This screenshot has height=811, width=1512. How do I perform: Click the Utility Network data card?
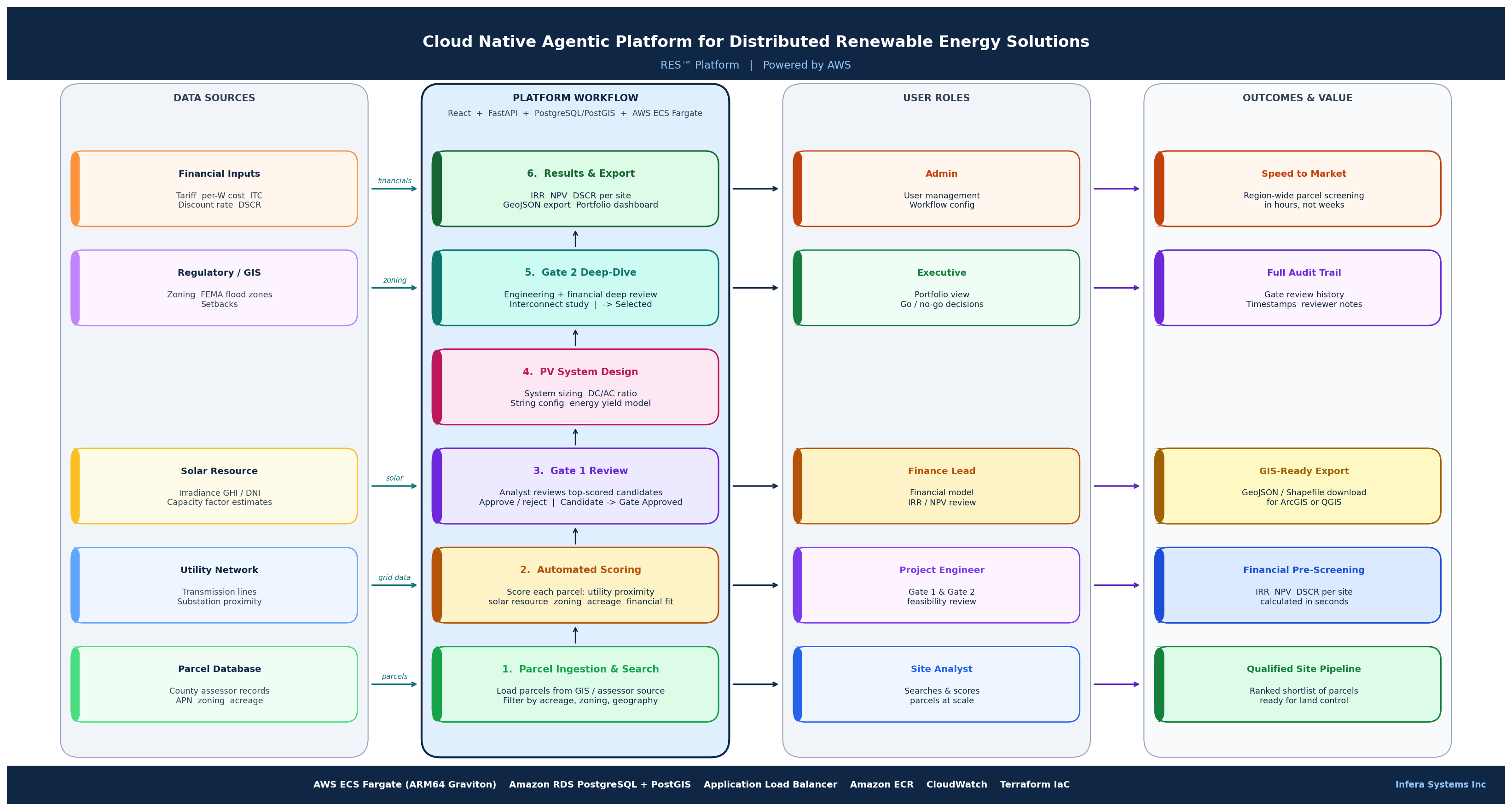pos(214,585)
